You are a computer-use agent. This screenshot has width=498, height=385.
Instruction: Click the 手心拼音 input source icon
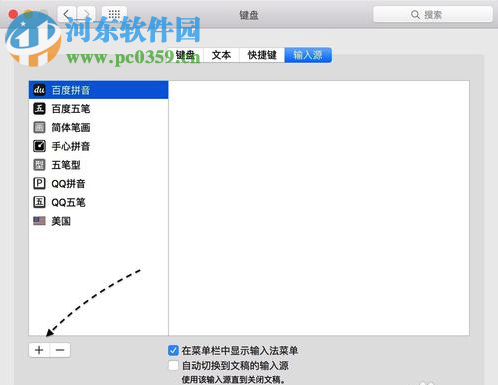click(39, 146)
